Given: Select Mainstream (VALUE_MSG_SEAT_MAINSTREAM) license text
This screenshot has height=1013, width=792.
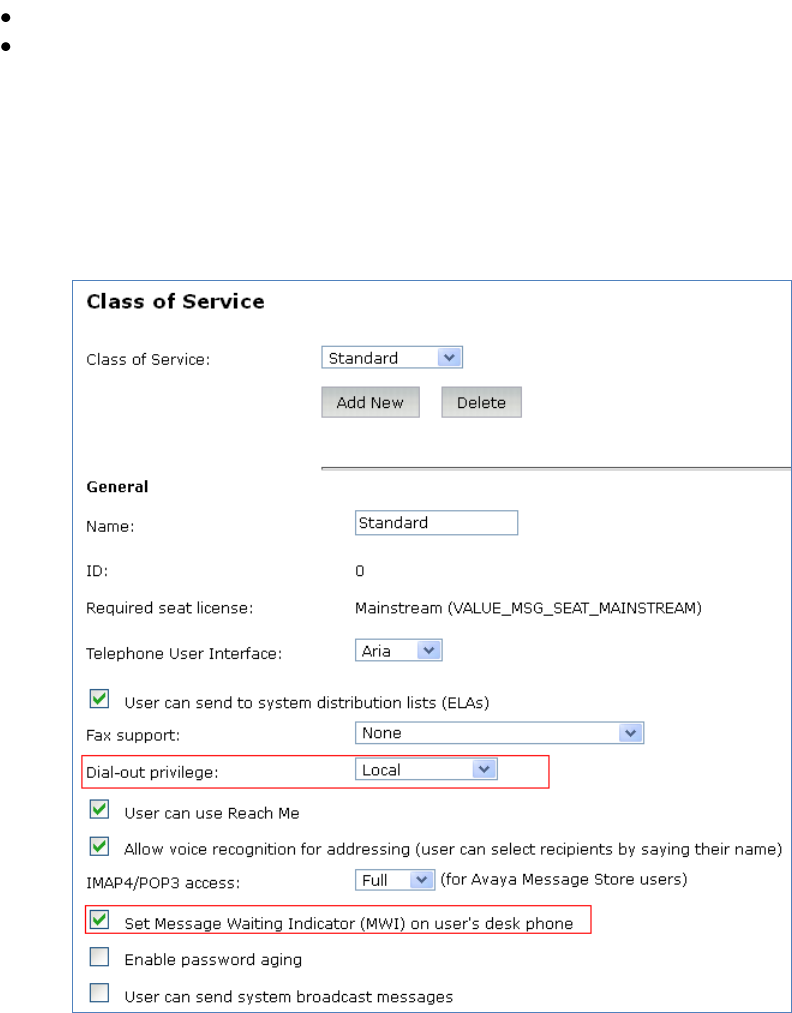Looking at the screenshot, I should pos(528,609).
